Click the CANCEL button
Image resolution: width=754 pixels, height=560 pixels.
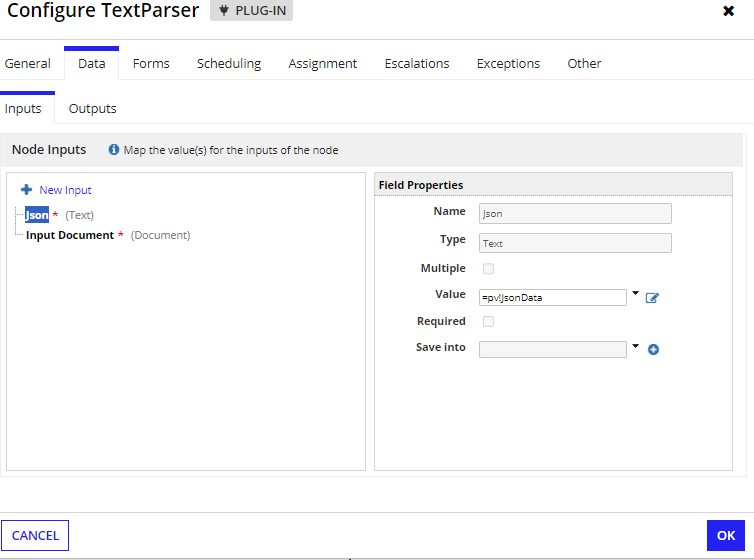35,535
